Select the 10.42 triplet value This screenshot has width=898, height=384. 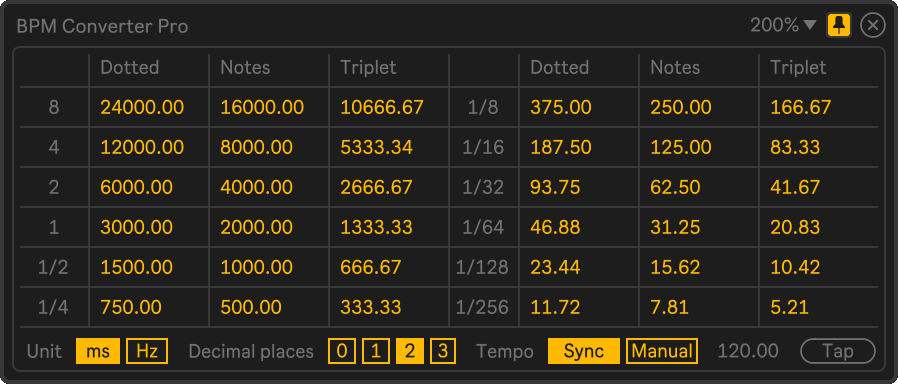pyautogui.click(x=795, y=267)
